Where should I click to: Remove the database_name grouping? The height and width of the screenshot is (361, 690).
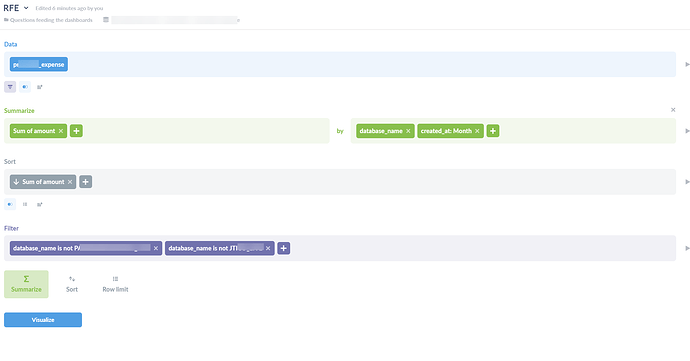408,131
